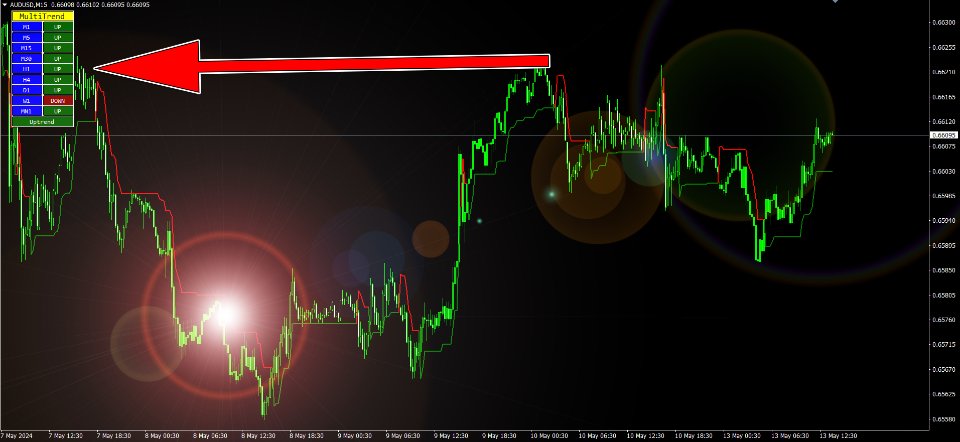Choose the M30 timeframe button
The width and height of the screenshot is (960, 442).
[27, 59]
